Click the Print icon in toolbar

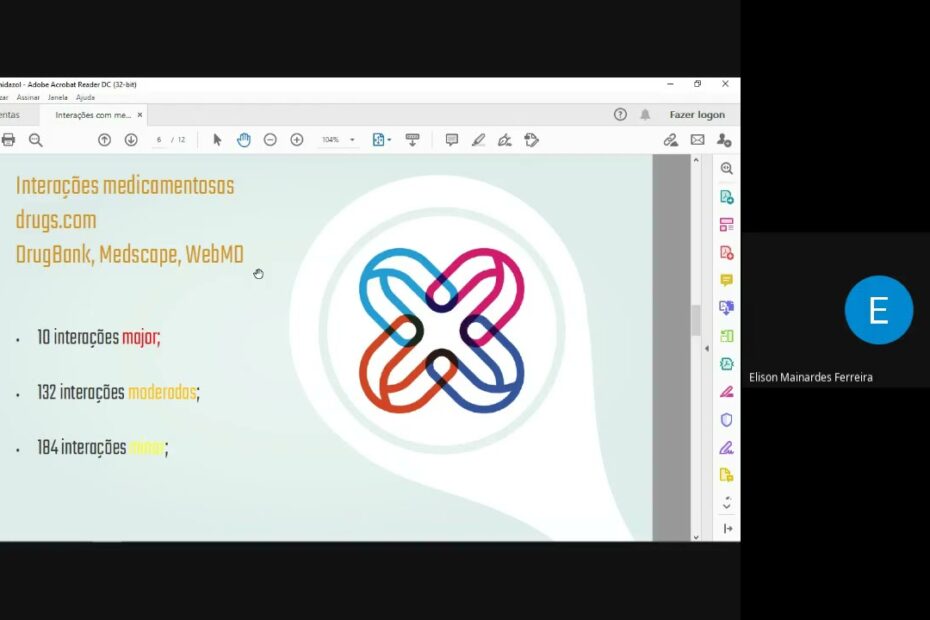[x=9, y=140]
